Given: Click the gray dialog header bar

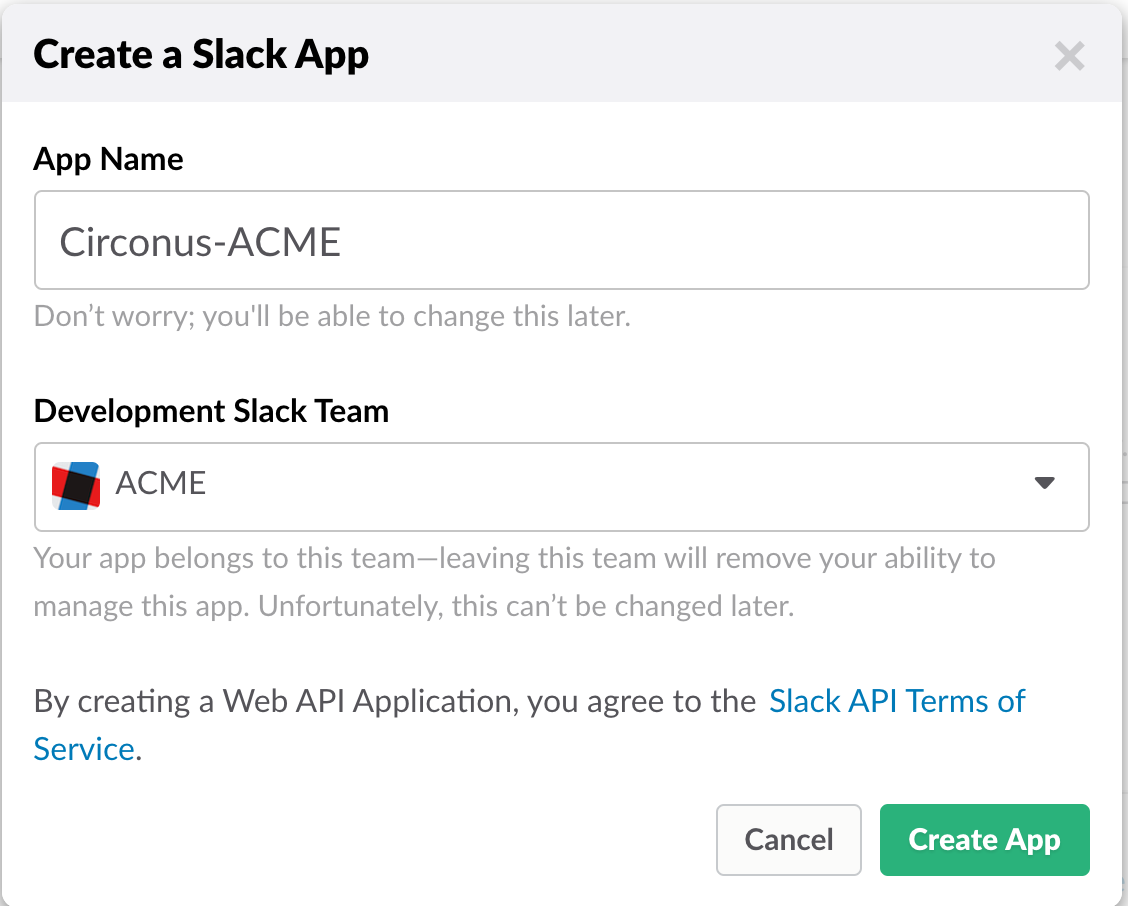Looking at the screenshot, I should (x=700, y=55).
